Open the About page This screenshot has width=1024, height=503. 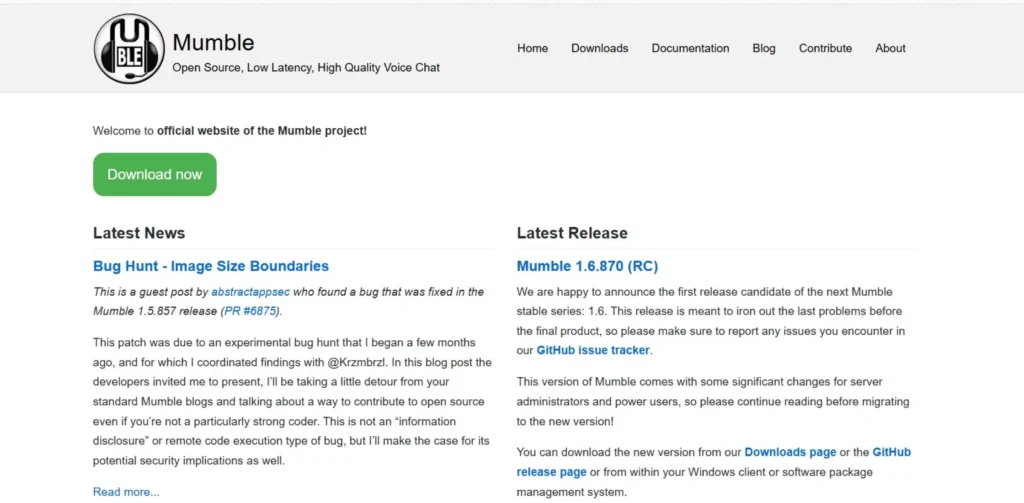pos(890,48)
